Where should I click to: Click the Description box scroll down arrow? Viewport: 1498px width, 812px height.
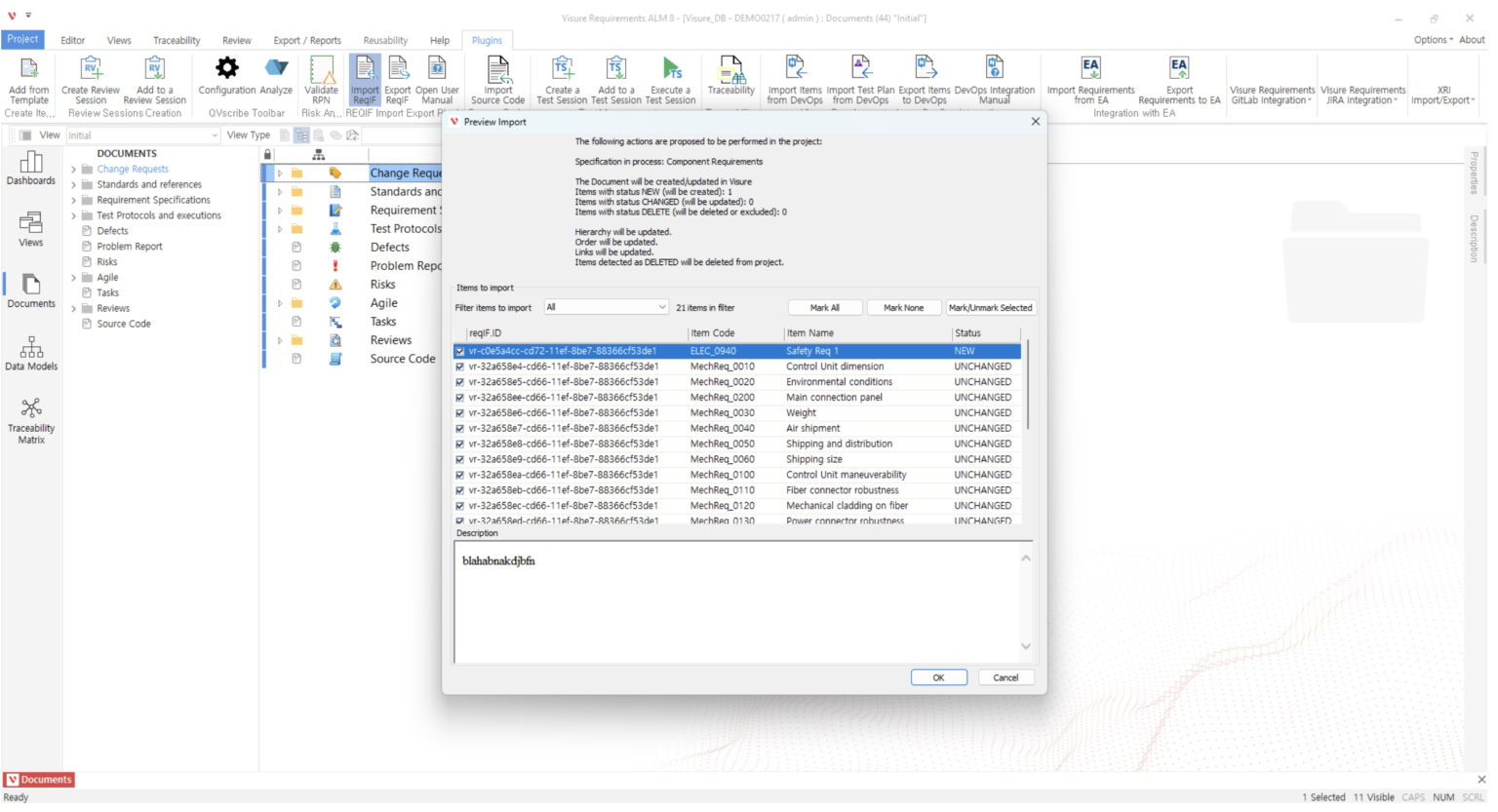(x=1025, y=645)
